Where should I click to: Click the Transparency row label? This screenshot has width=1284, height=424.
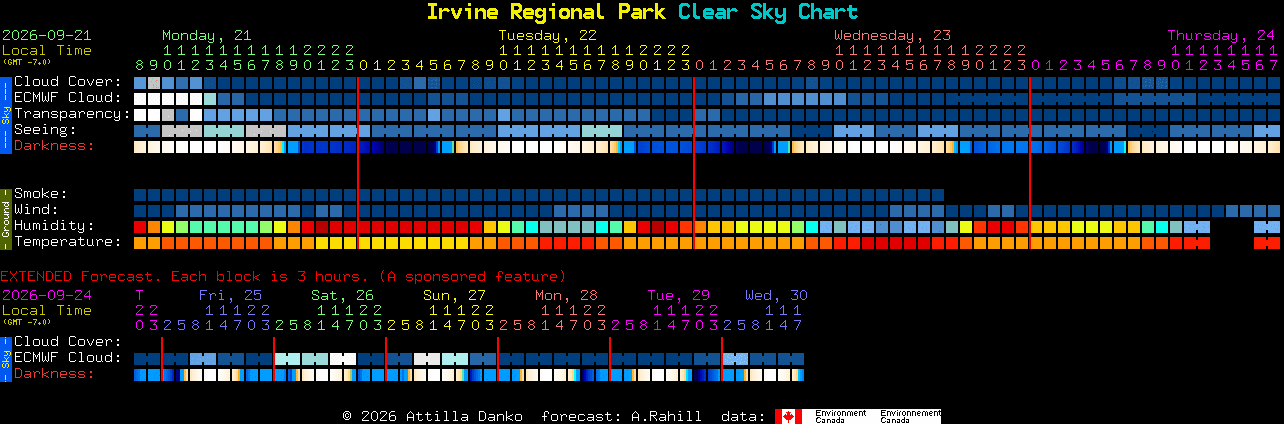point(71,113)
